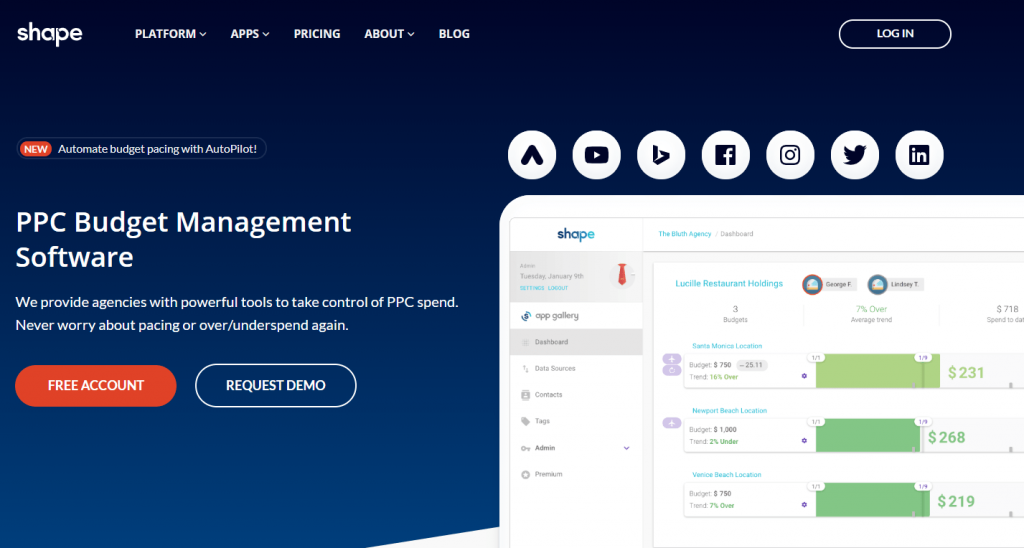The height and width of the screenshot is (548, 1024).
Task: Click Santa Monica autopilot plane icon
Action: (x=672, y=359)
